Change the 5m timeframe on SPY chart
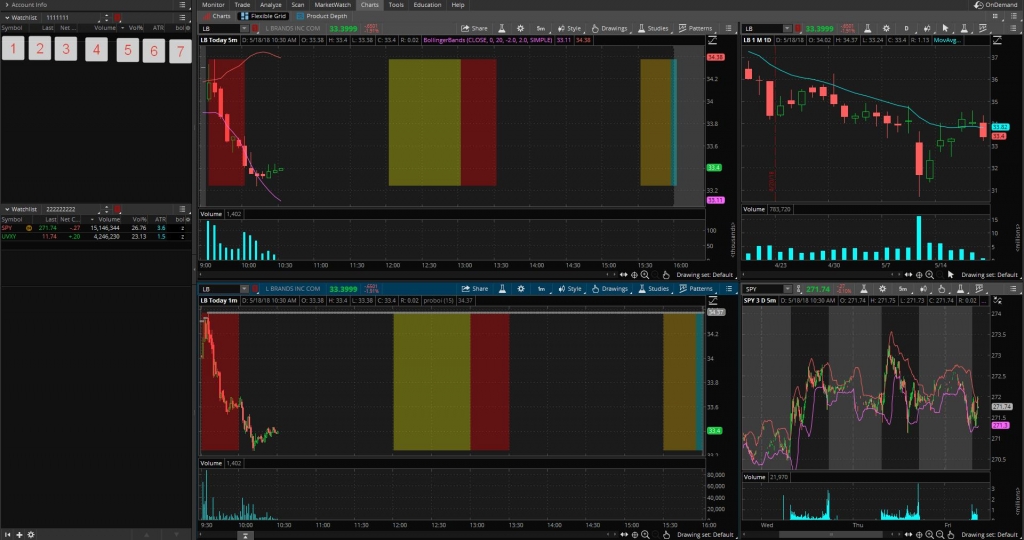Screen dimensions: 1024x540 tap(903, 289)
